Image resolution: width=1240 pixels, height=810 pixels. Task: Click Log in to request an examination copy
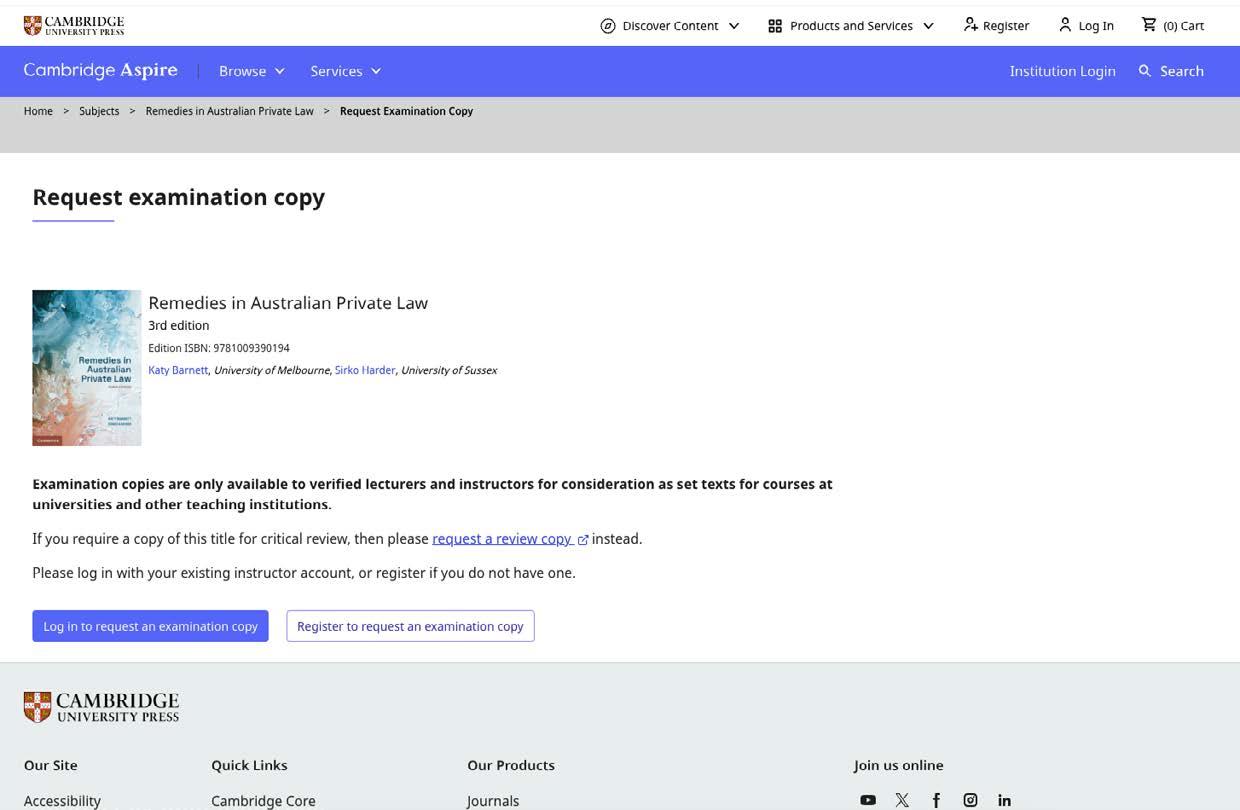tap(150, 626)
